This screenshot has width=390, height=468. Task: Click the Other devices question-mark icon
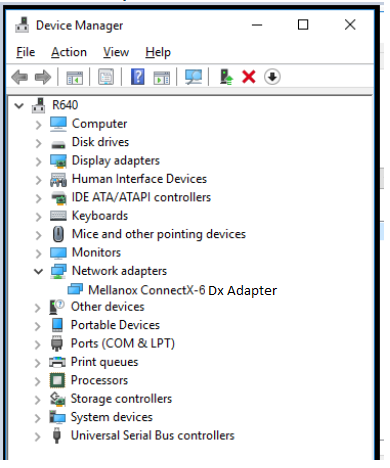57,307
